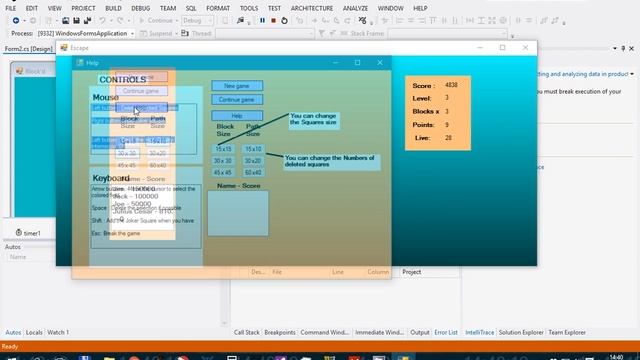Expand the navigate backward history arrow
This screenshot has width=640, height=360.
point(24,21)
